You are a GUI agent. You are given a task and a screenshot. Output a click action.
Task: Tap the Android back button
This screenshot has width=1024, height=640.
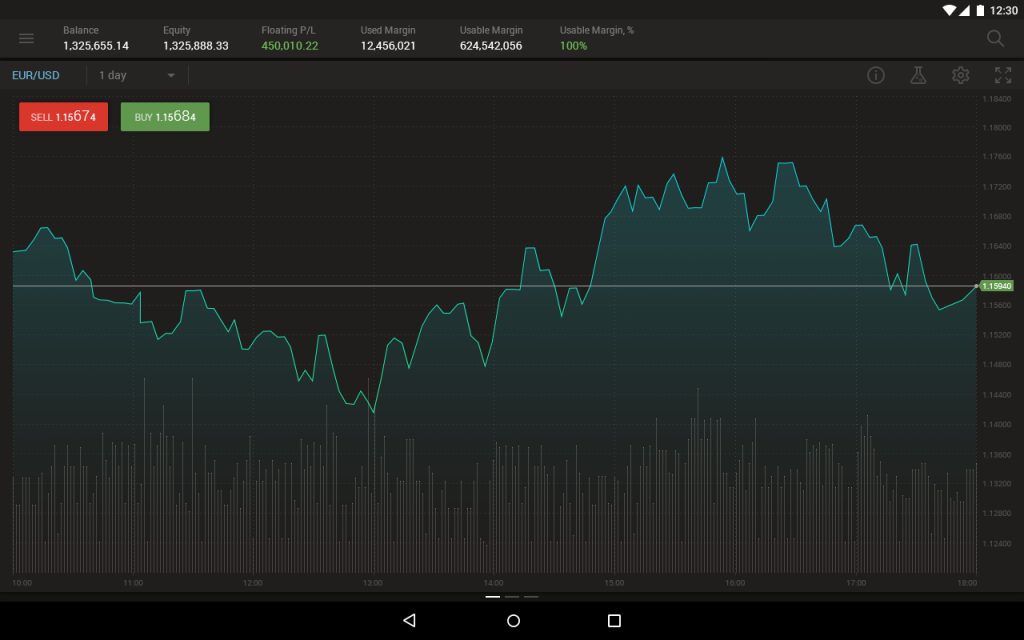[409, 619]
